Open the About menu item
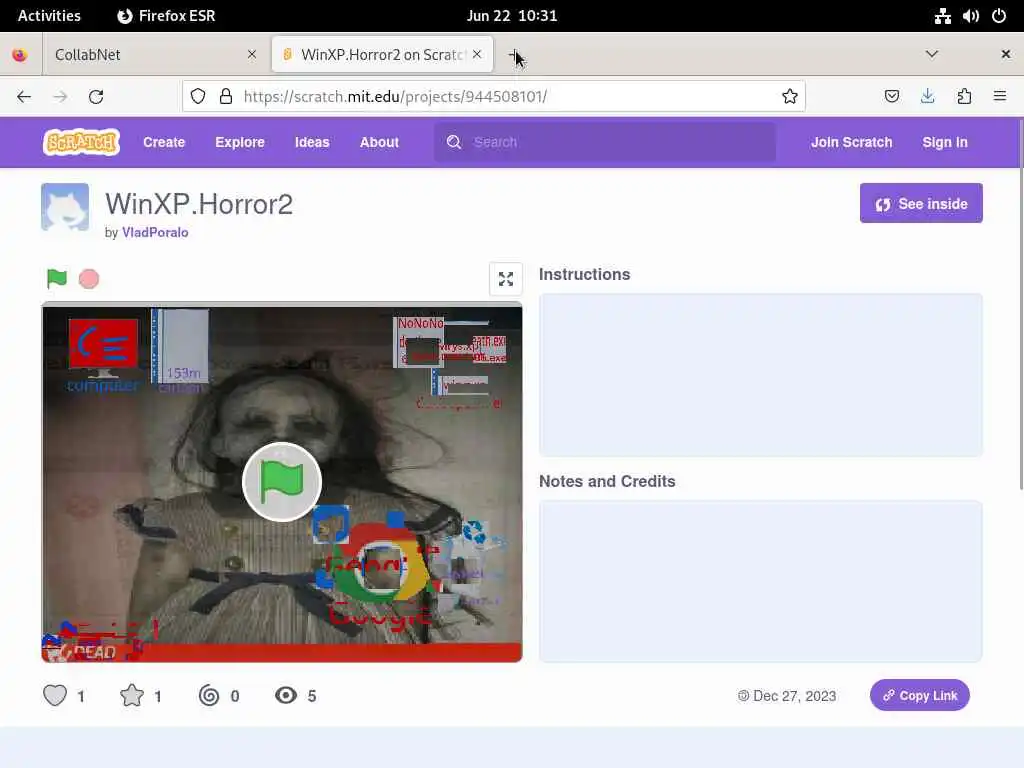 pos(379,142)
